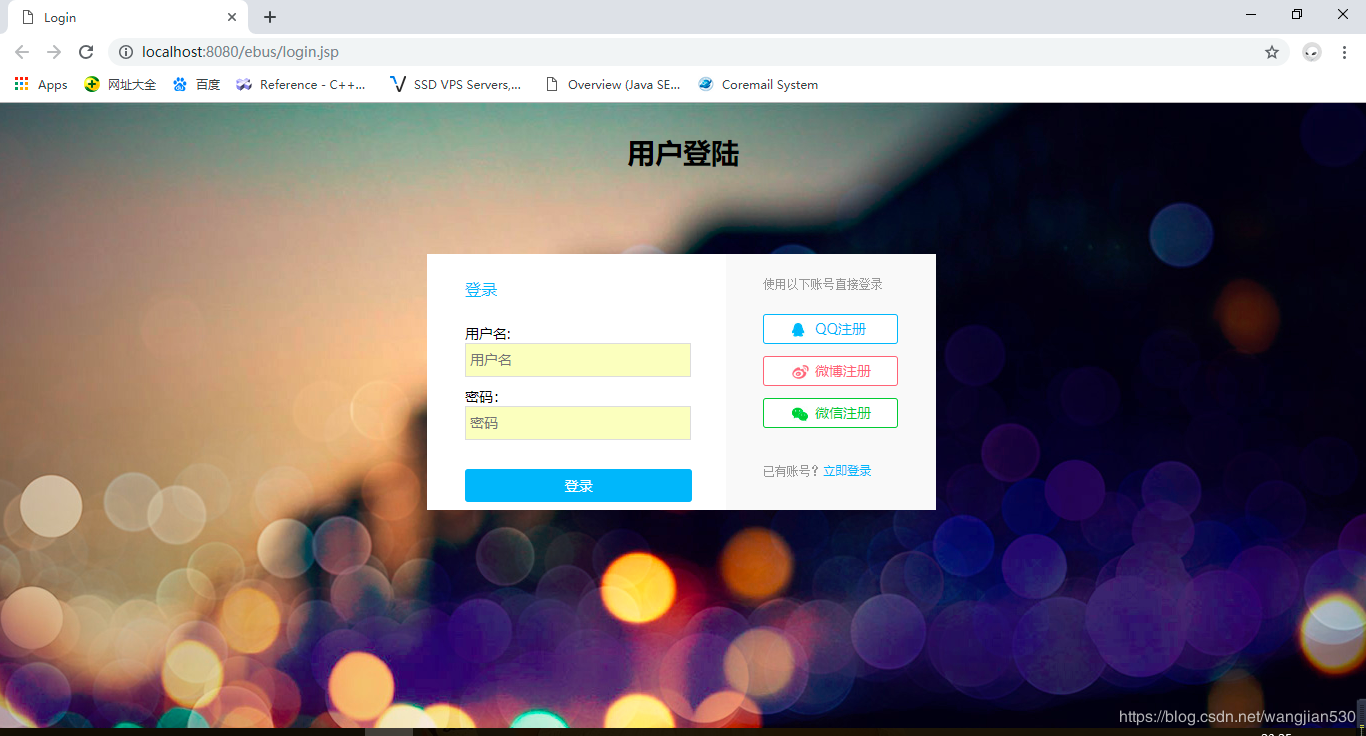Click the eye icon on 微博注册 button

[799, 370]
